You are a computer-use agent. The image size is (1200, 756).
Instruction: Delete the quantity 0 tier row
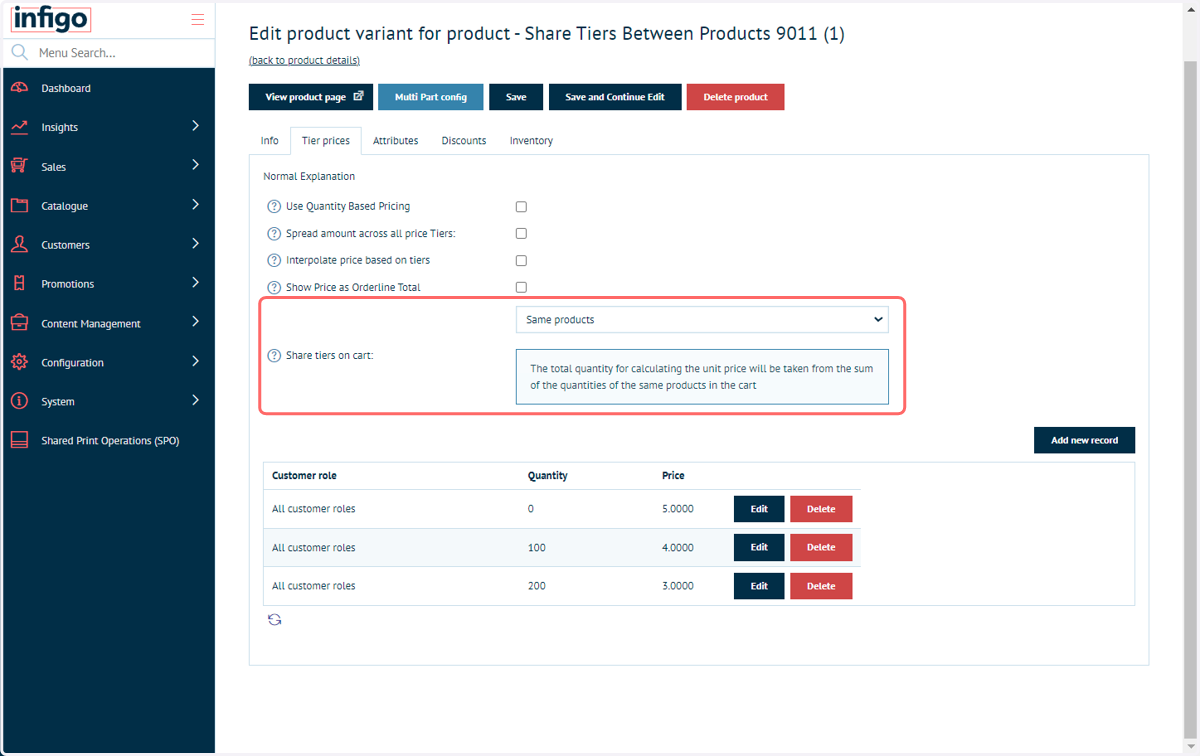(x=821, y=509)
